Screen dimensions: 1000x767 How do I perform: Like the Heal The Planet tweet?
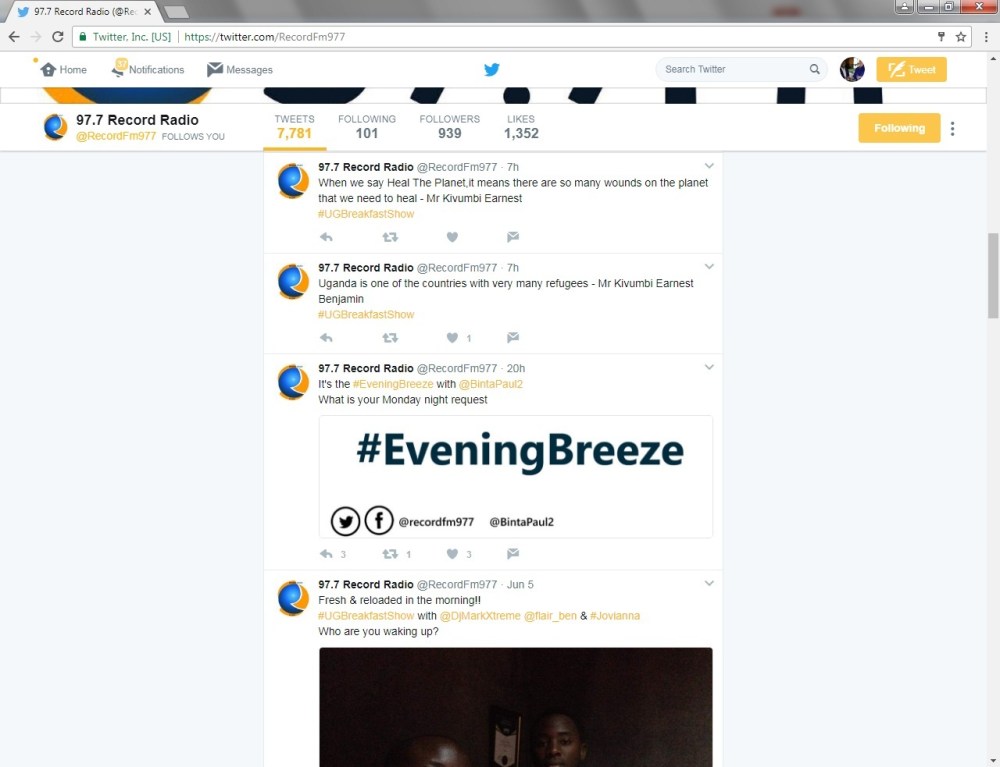pos(452,237)
